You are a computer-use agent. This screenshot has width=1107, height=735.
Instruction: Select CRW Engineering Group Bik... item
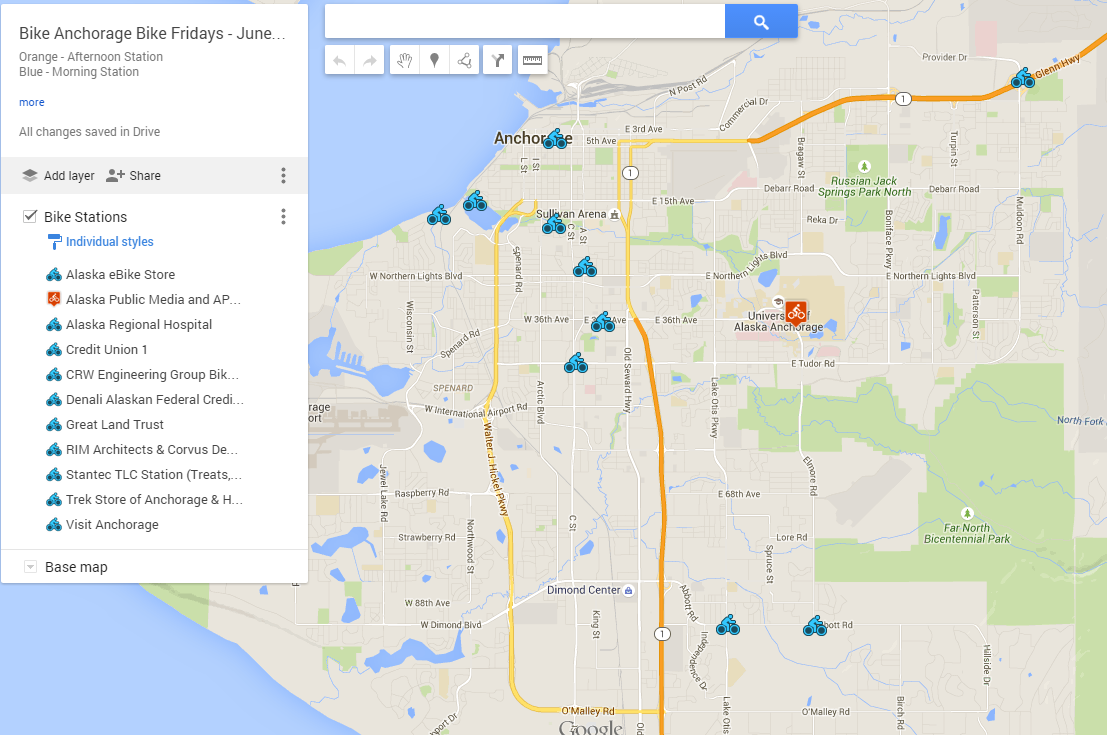[152, 375]
